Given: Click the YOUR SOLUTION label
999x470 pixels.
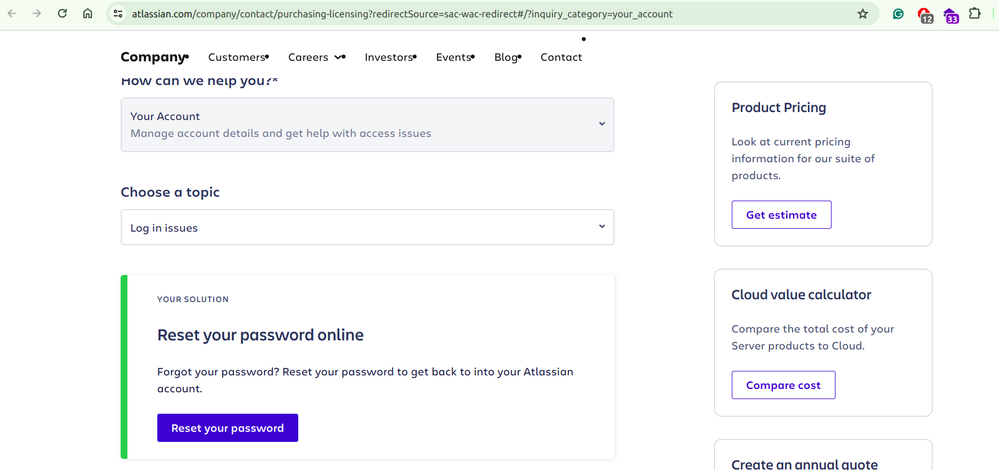Looking at the screenshot, I should [x=192, y=299].
